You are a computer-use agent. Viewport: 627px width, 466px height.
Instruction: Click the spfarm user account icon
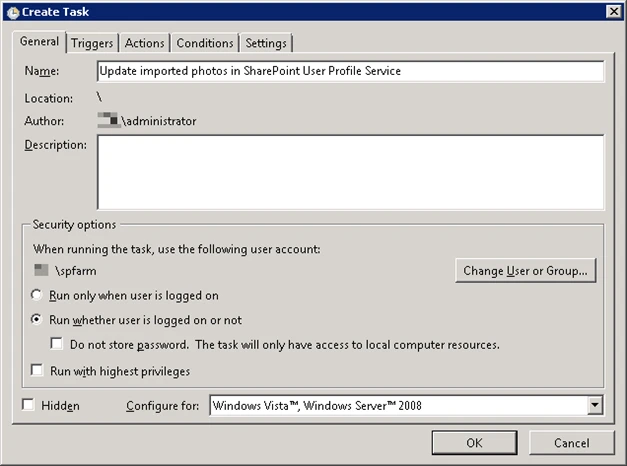(41, 270)
